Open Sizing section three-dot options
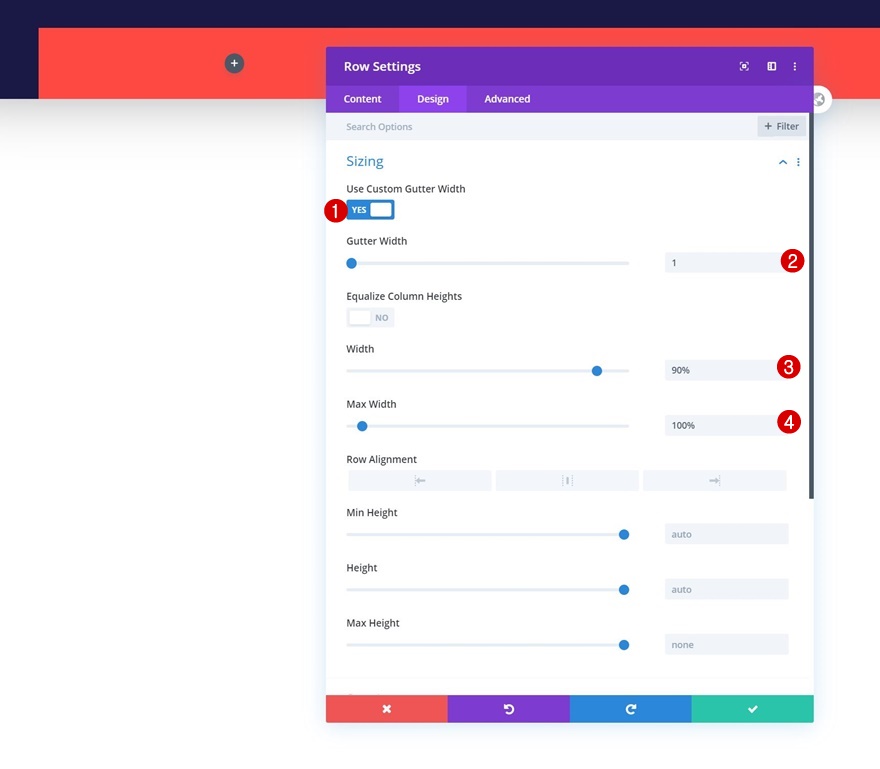880x769 pixels. click(x=798, y=162)
